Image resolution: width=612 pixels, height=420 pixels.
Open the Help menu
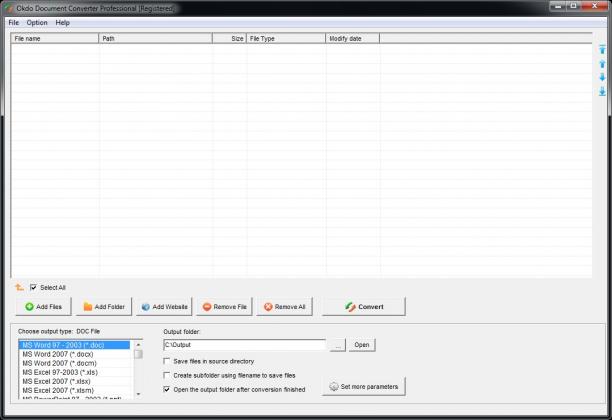[62, 23]
